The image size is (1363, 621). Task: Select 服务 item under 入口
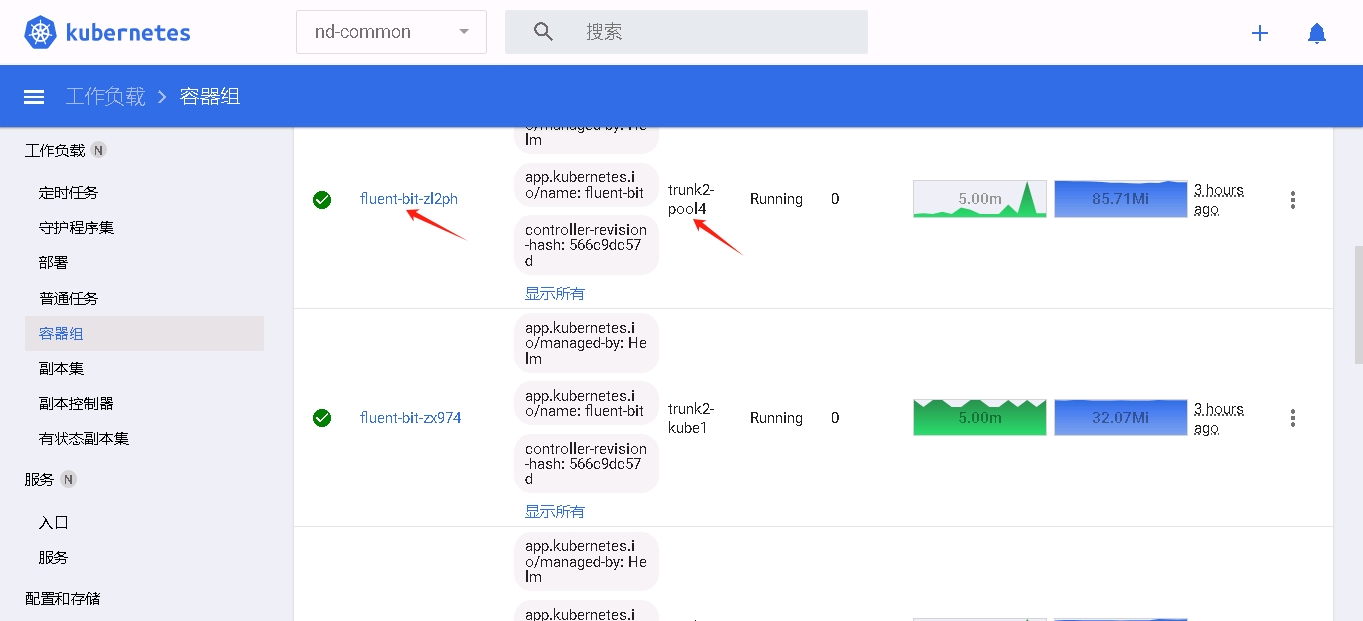pos(54,557)
